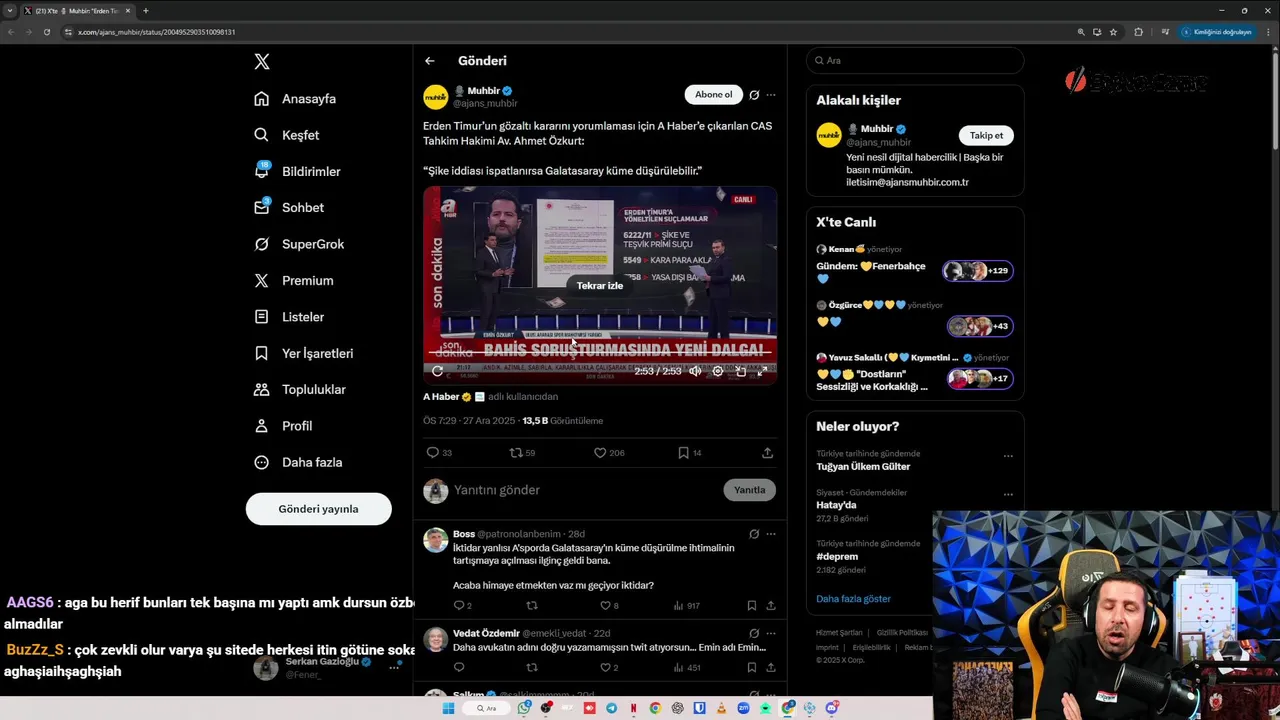This screenshot has height=720, width=1280.
Task: Click Takip et for Muhbir
Action: (986, 135)
